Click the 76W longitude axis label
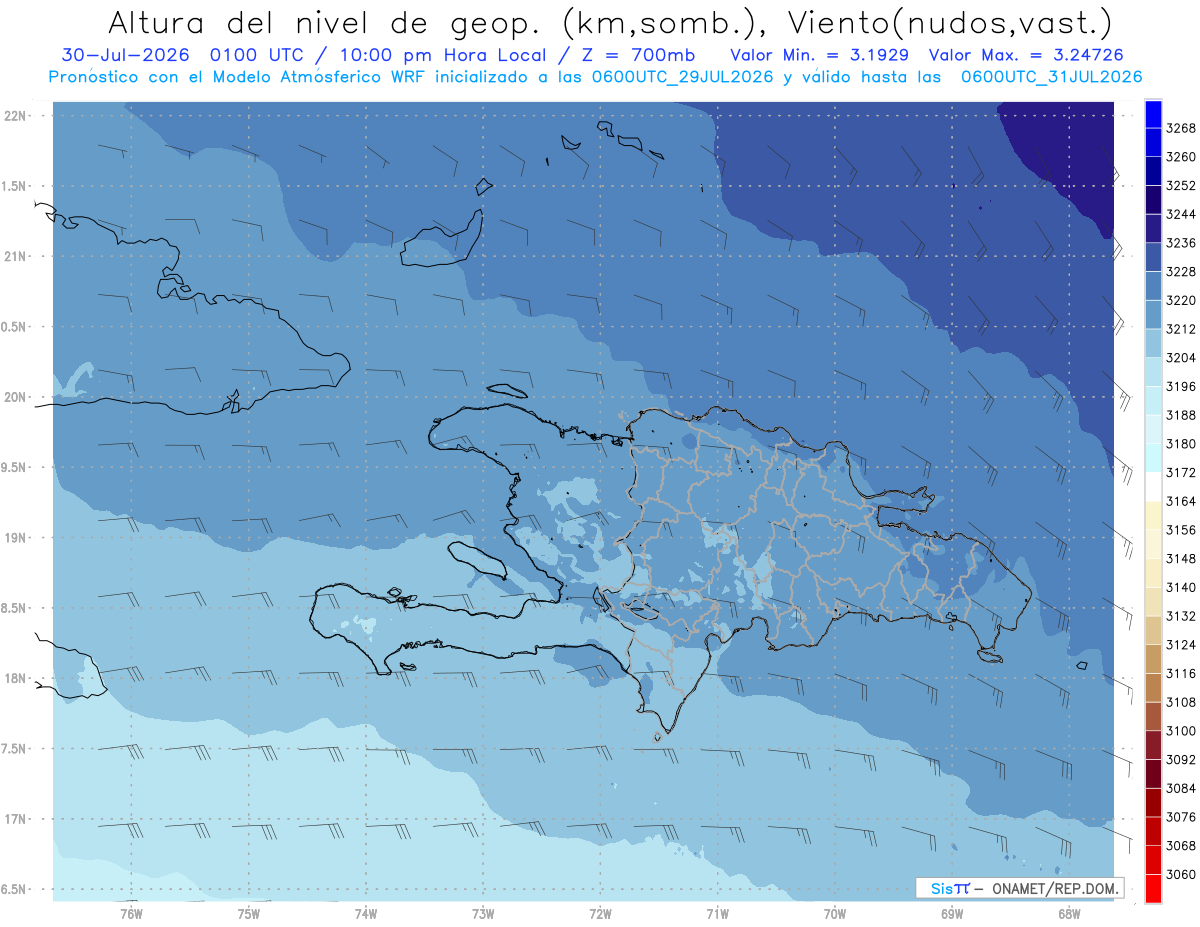Screen dimensions: 1200x927 point(131,912)
